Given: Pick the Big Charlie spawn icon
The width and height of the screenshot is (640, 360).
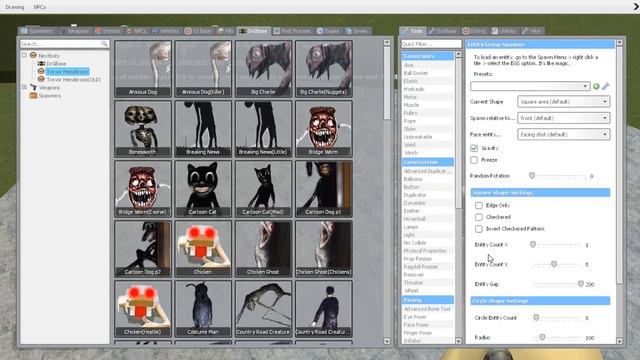Looking at the screenshot, I should pyautogui.click(x=263, y=69).
